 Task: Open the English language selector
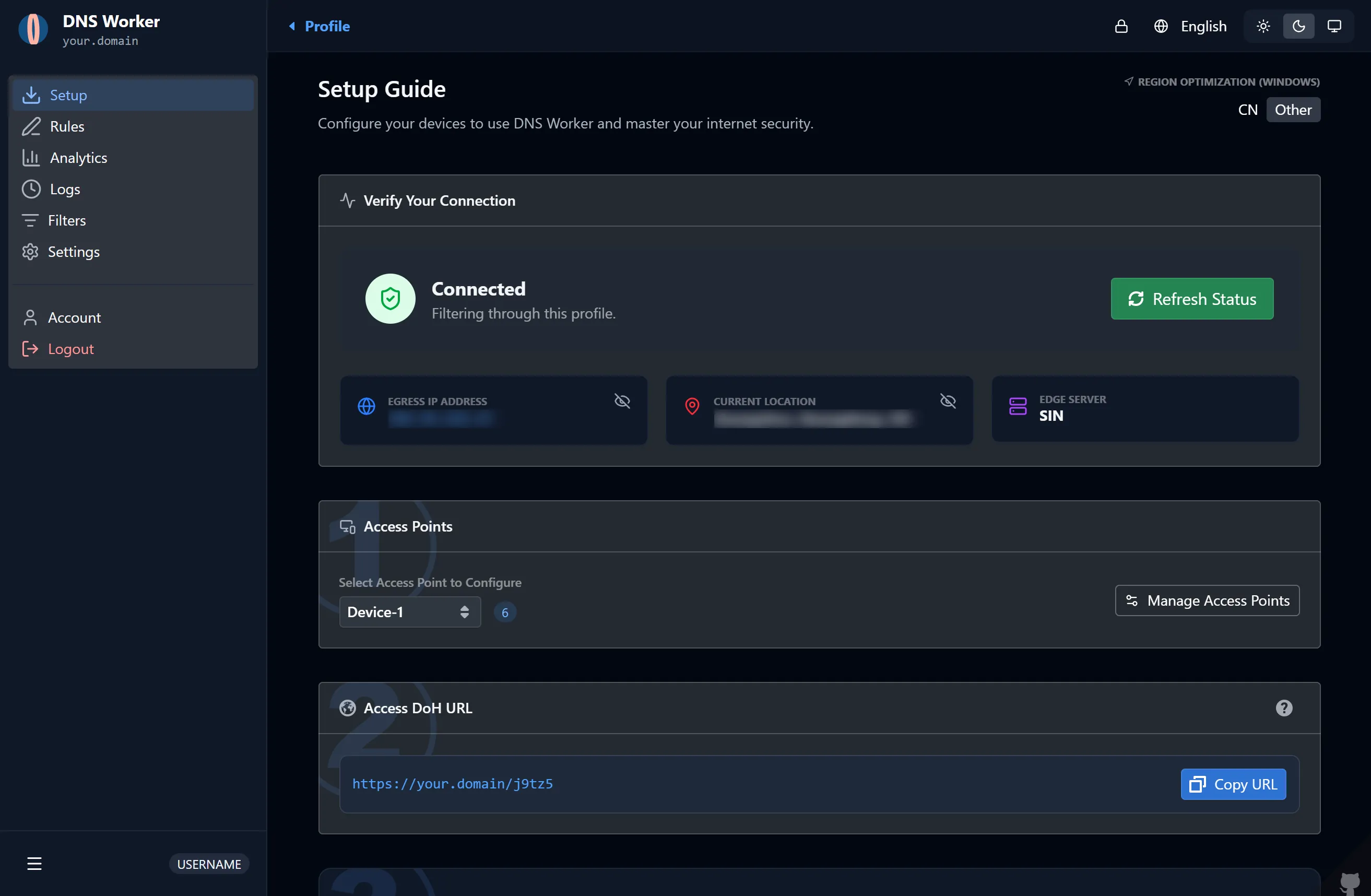pos(1190,26)
